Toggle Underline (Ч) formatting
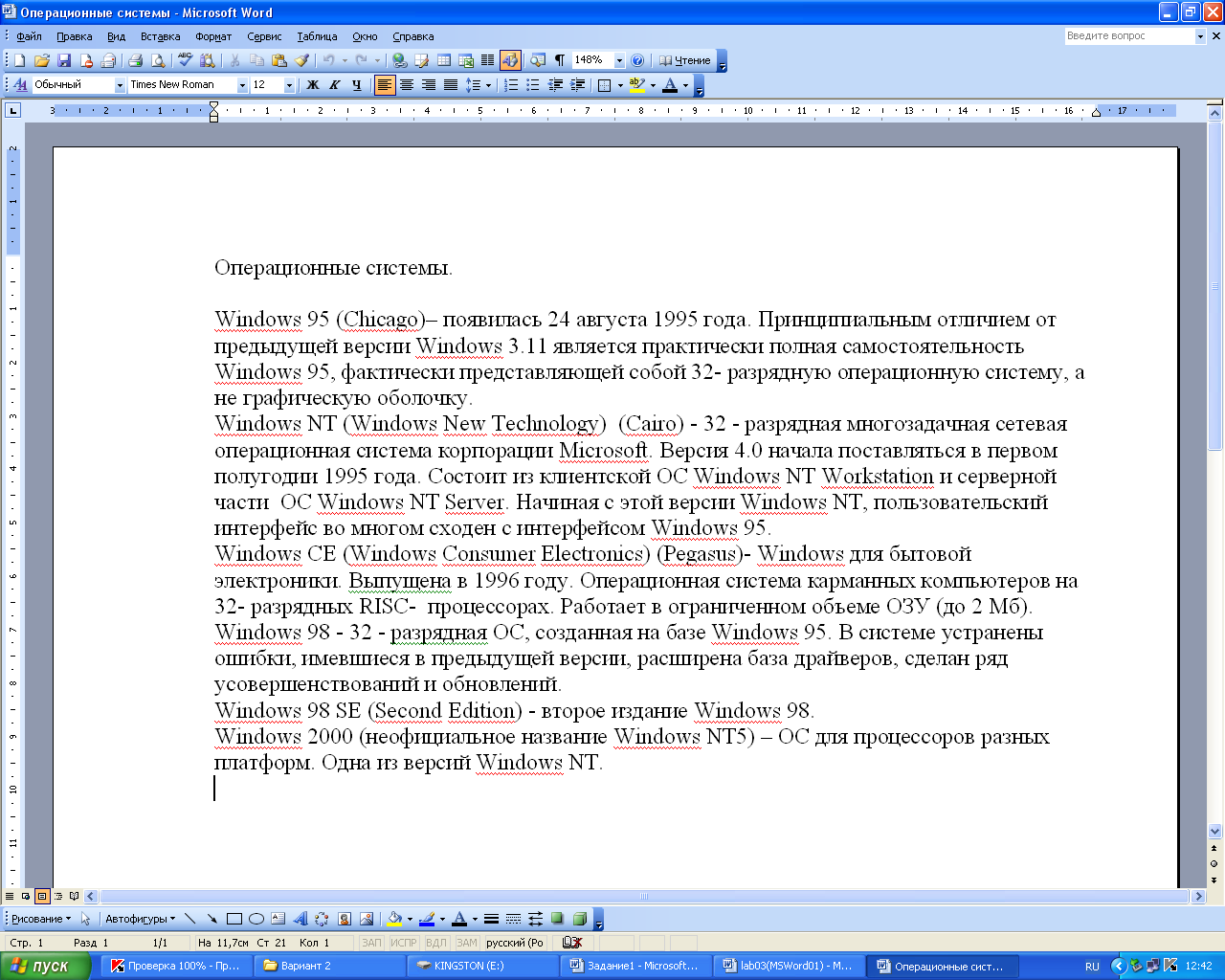The height and width of the screenshot is (980, 1225). (x=356, y=85)
